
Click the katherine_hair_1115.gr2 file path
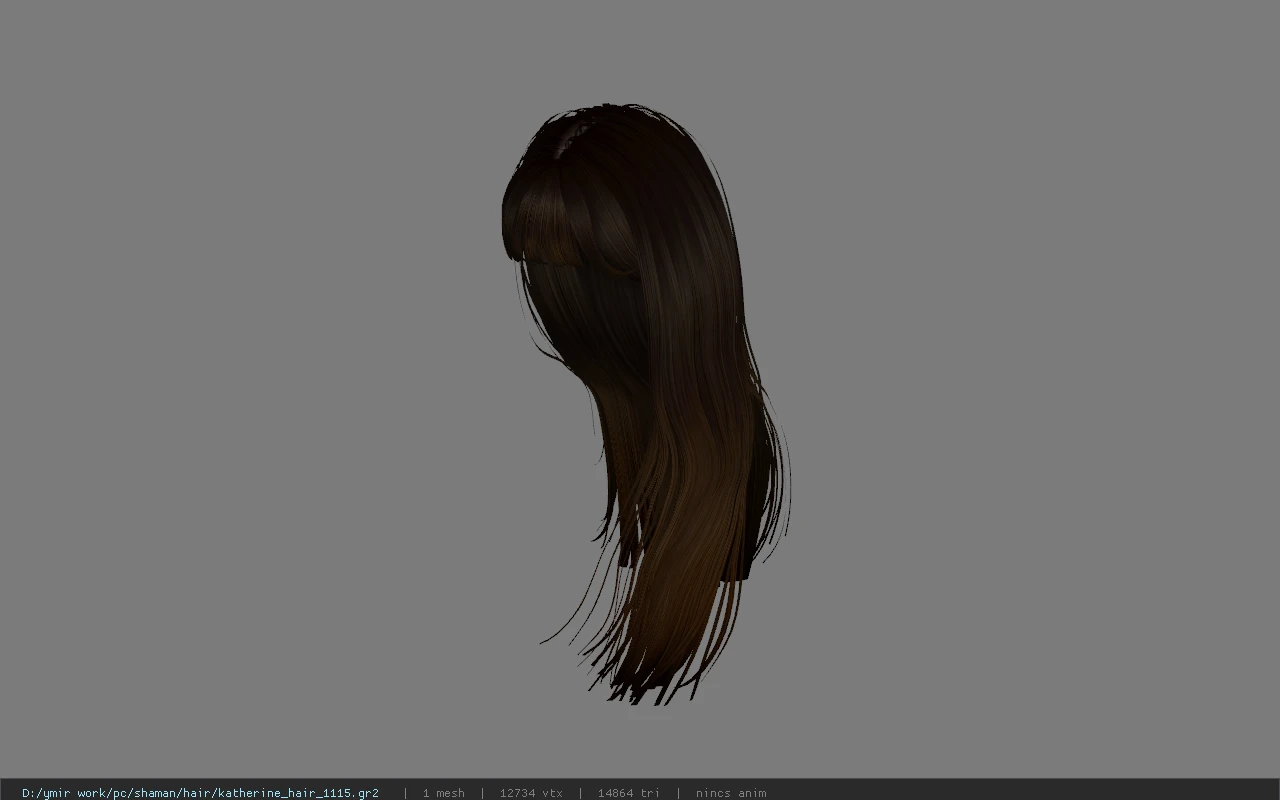200,793
